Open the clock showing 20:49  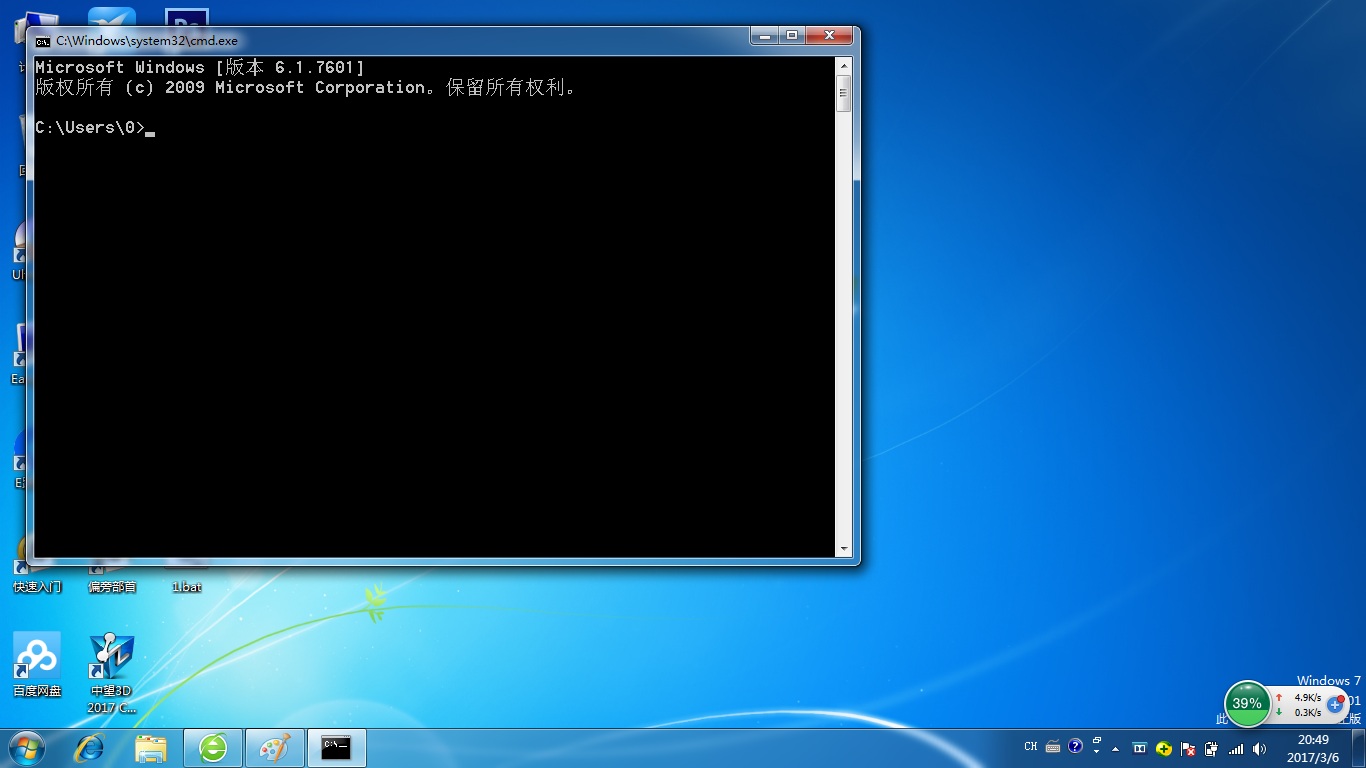point(1313,748)
